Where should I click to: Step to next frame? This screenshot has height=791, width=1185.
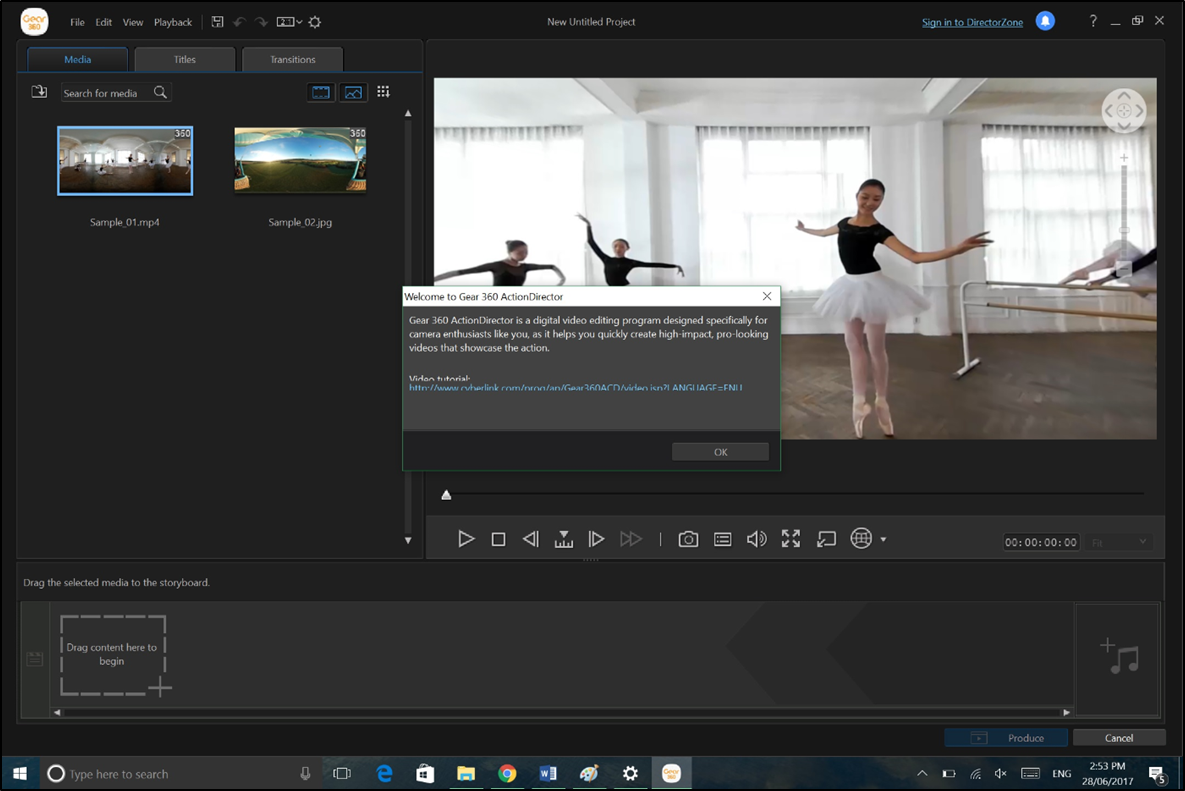click(x=596, y=539)
